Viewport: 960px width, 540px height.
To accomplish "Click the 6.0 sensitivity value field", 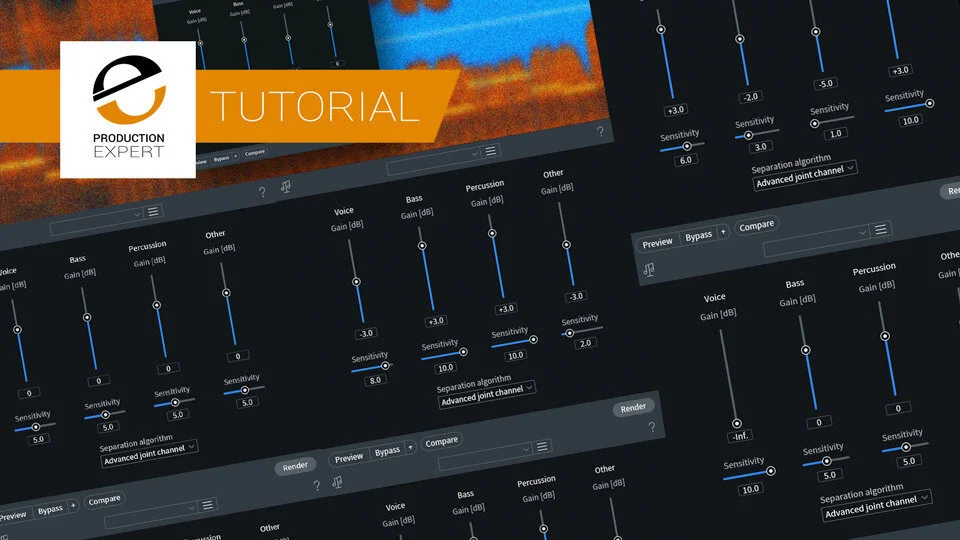I will coord(686,160).
